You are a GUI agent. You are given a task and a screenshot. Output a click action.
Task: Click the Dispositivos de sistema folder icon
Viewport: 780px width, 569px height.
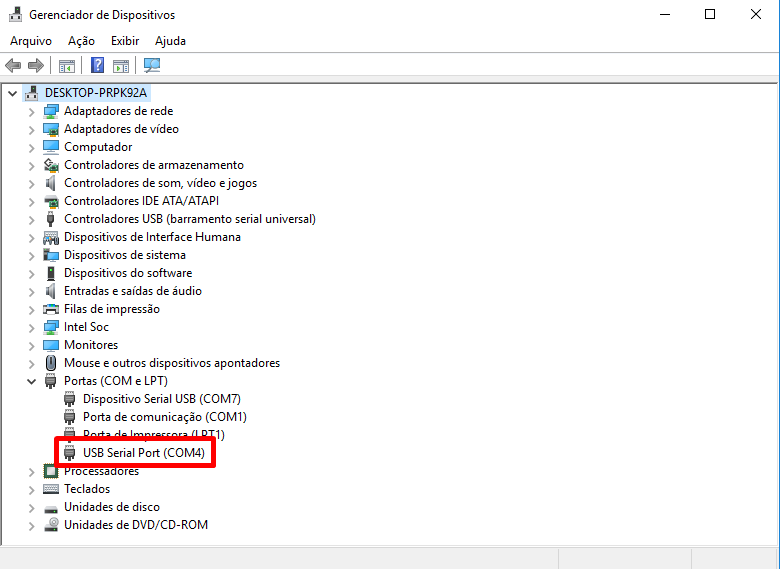point(51,255)
